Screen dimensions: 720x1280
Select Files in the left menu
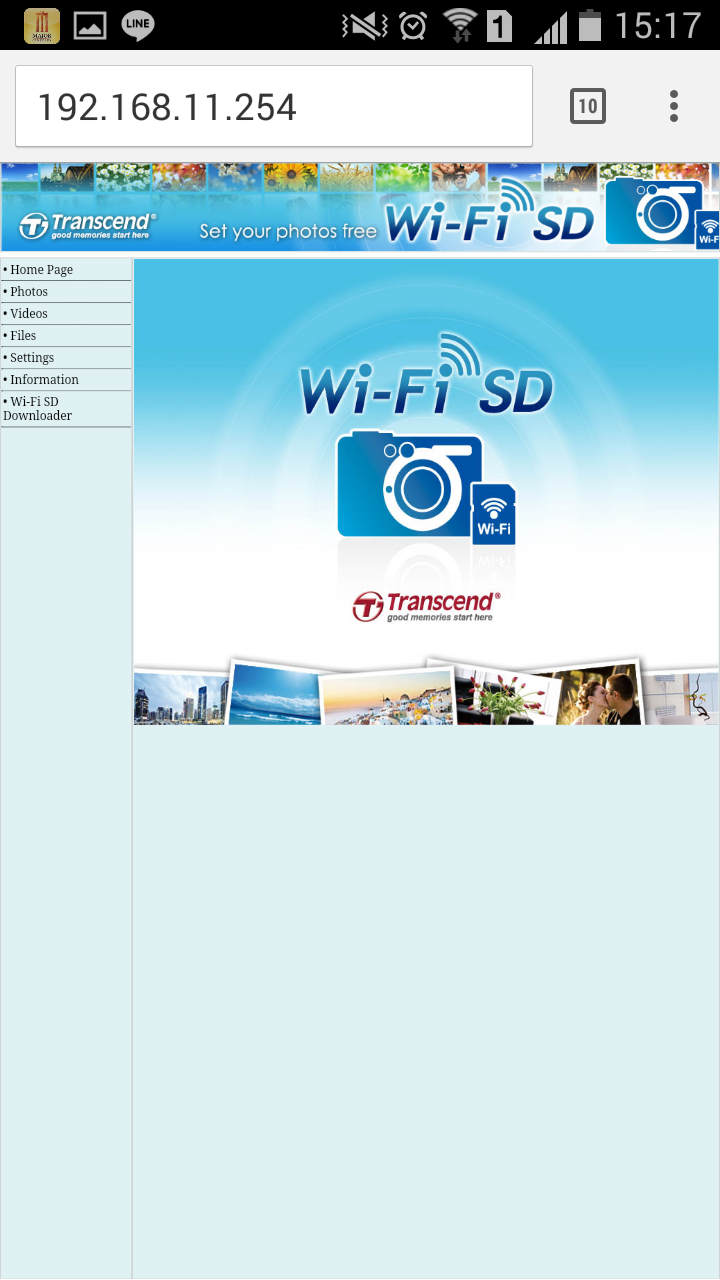click(x=22, y=336)
